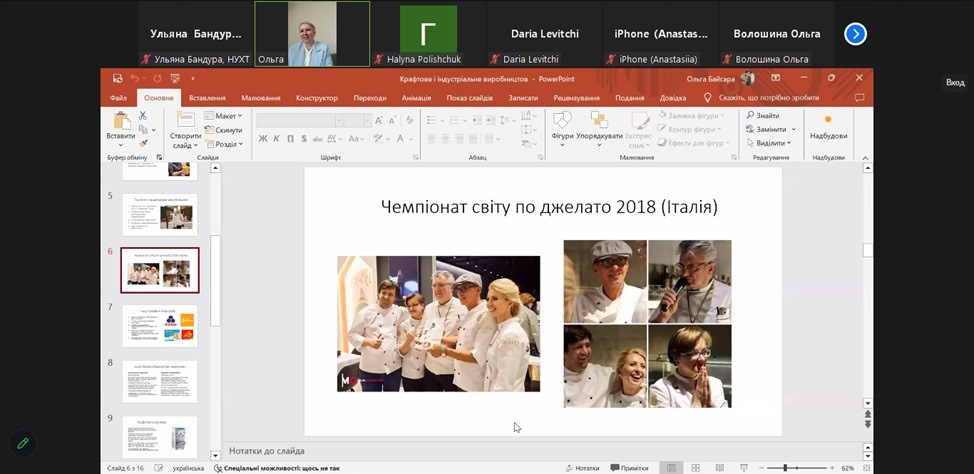The image size is (974, 474).
Task: Click the green annotation pencil icon
Action: pos(21,442)
